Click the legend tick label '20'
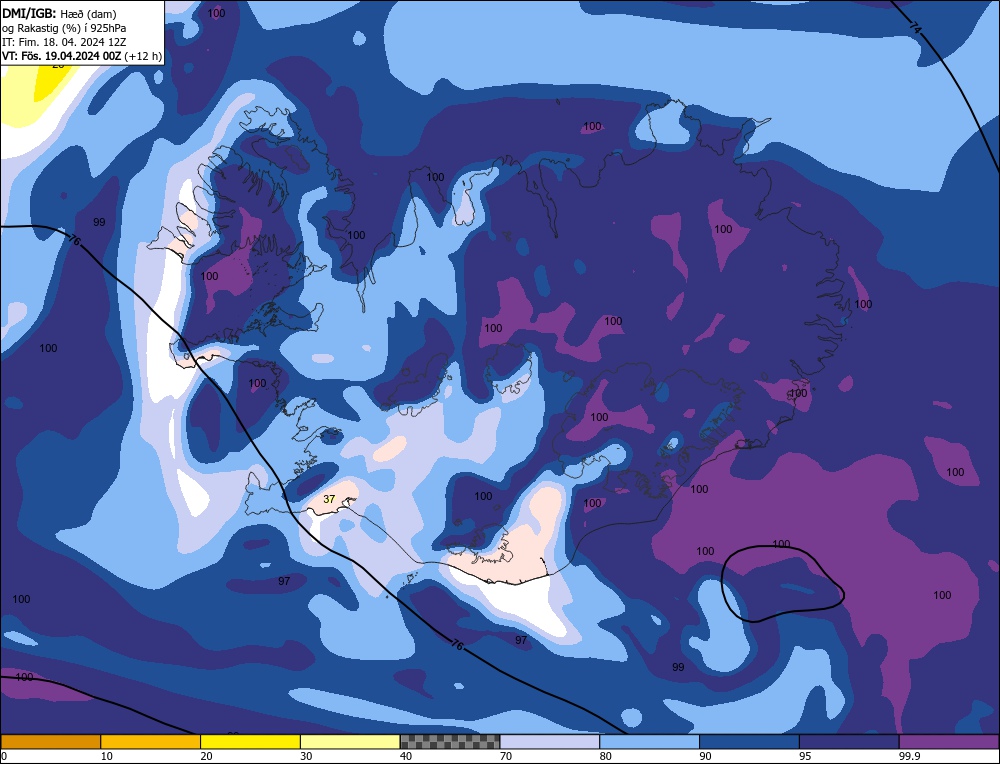This screenshot has height=764, width=1000. [206, 756]
